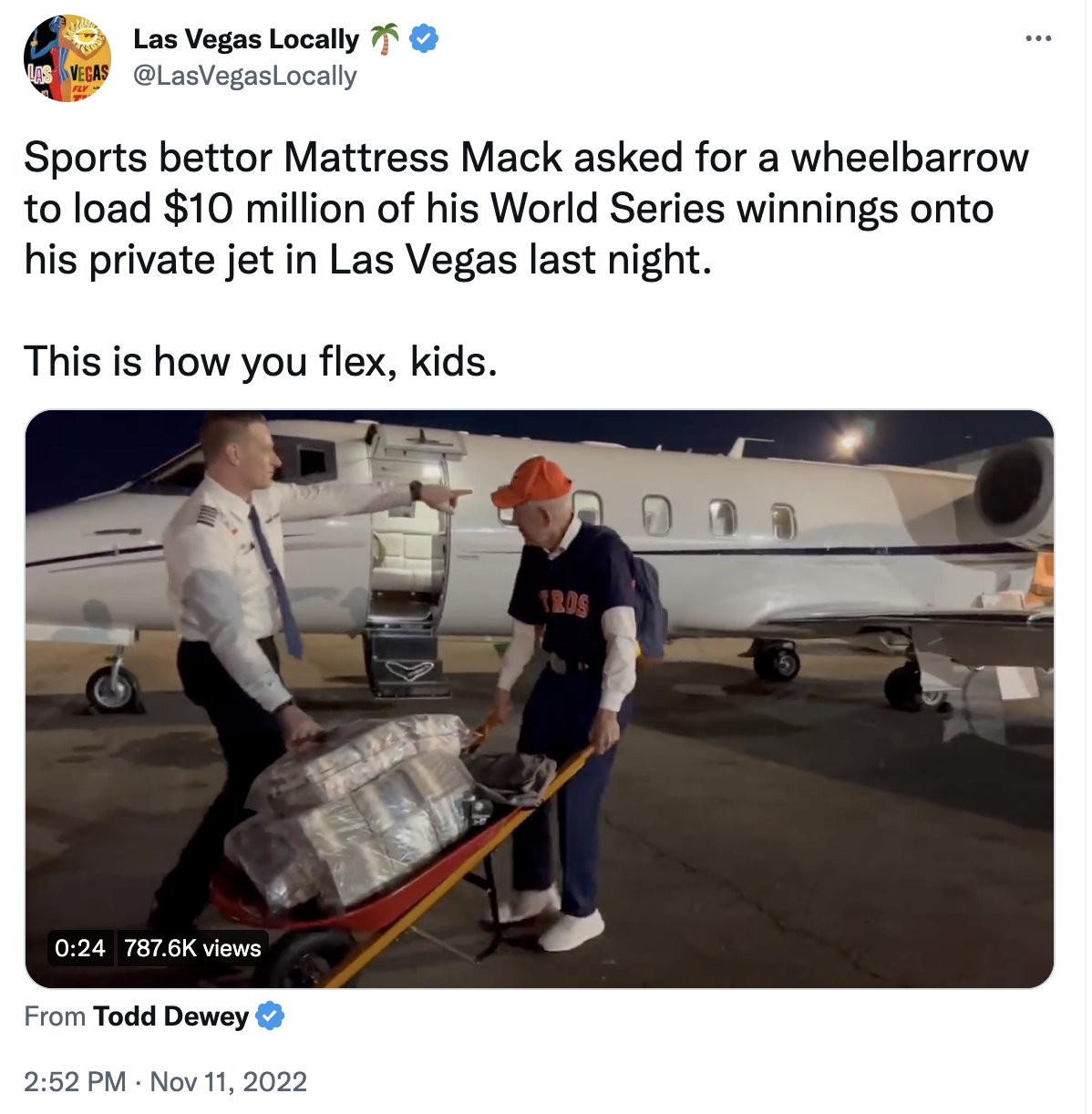Click the 0:24 video duration label
1092x1114 pixels.
(80, 948)
